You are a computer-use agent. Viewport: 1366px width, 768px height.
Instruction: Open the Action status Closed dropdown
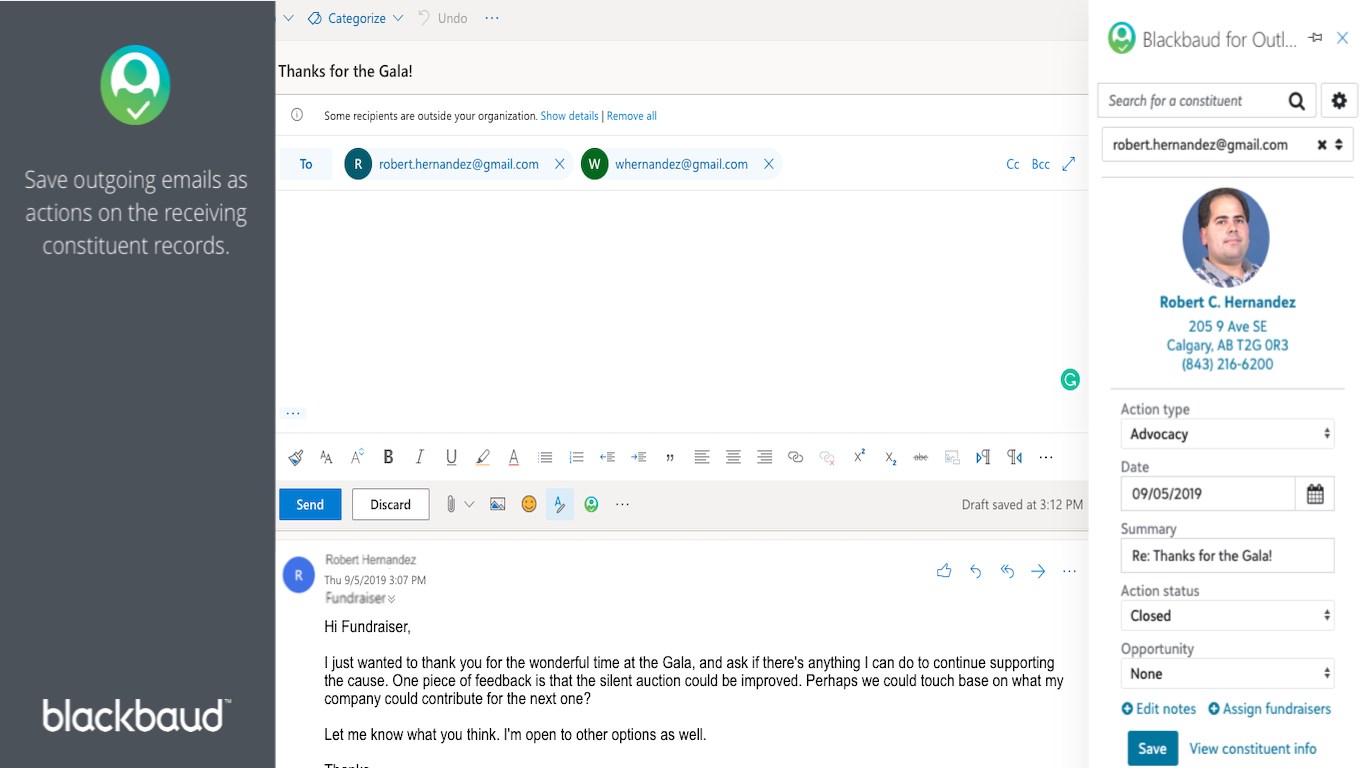tap(1227, 616)
